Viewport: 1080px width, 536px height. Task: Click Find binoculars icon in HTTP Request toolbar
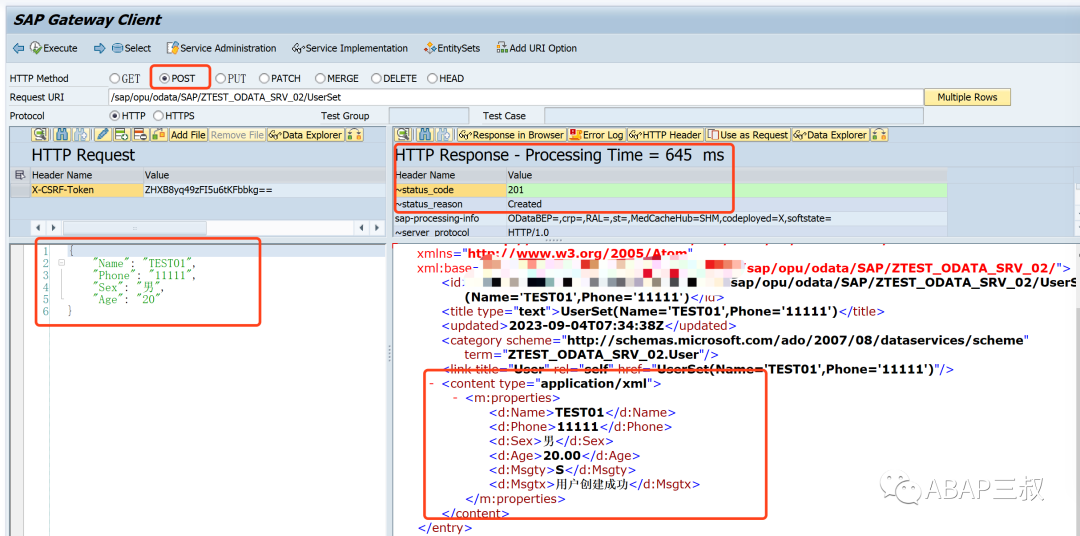tap(62, 134)
